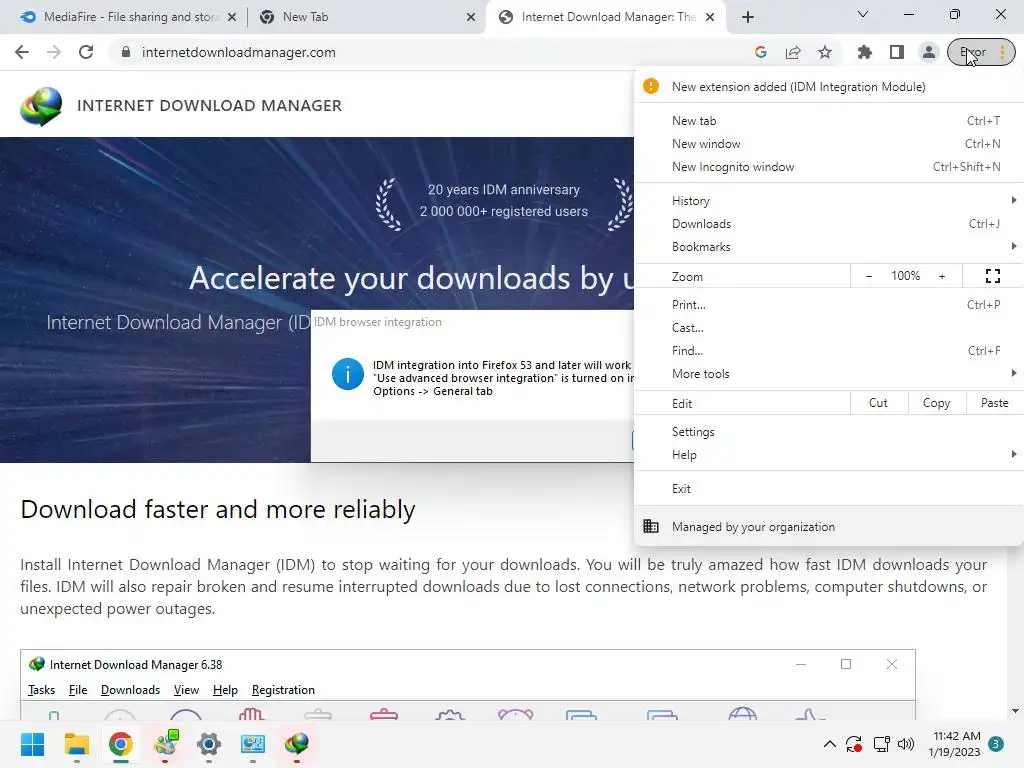The width and height of the screenshot is (1024, 768).
Task: Expand the More tools submenu
Action: coord(829,374)
